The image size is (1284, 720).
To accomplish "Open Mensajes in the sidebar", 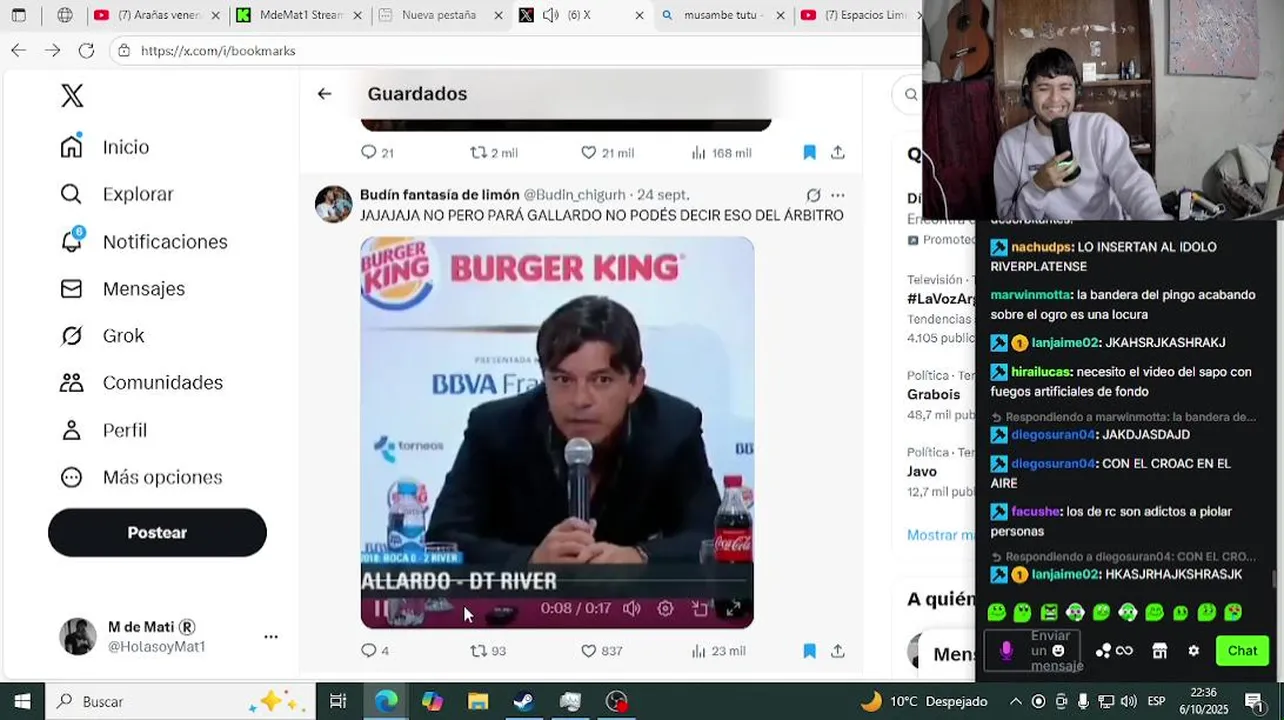I will [x=122, y=288].
